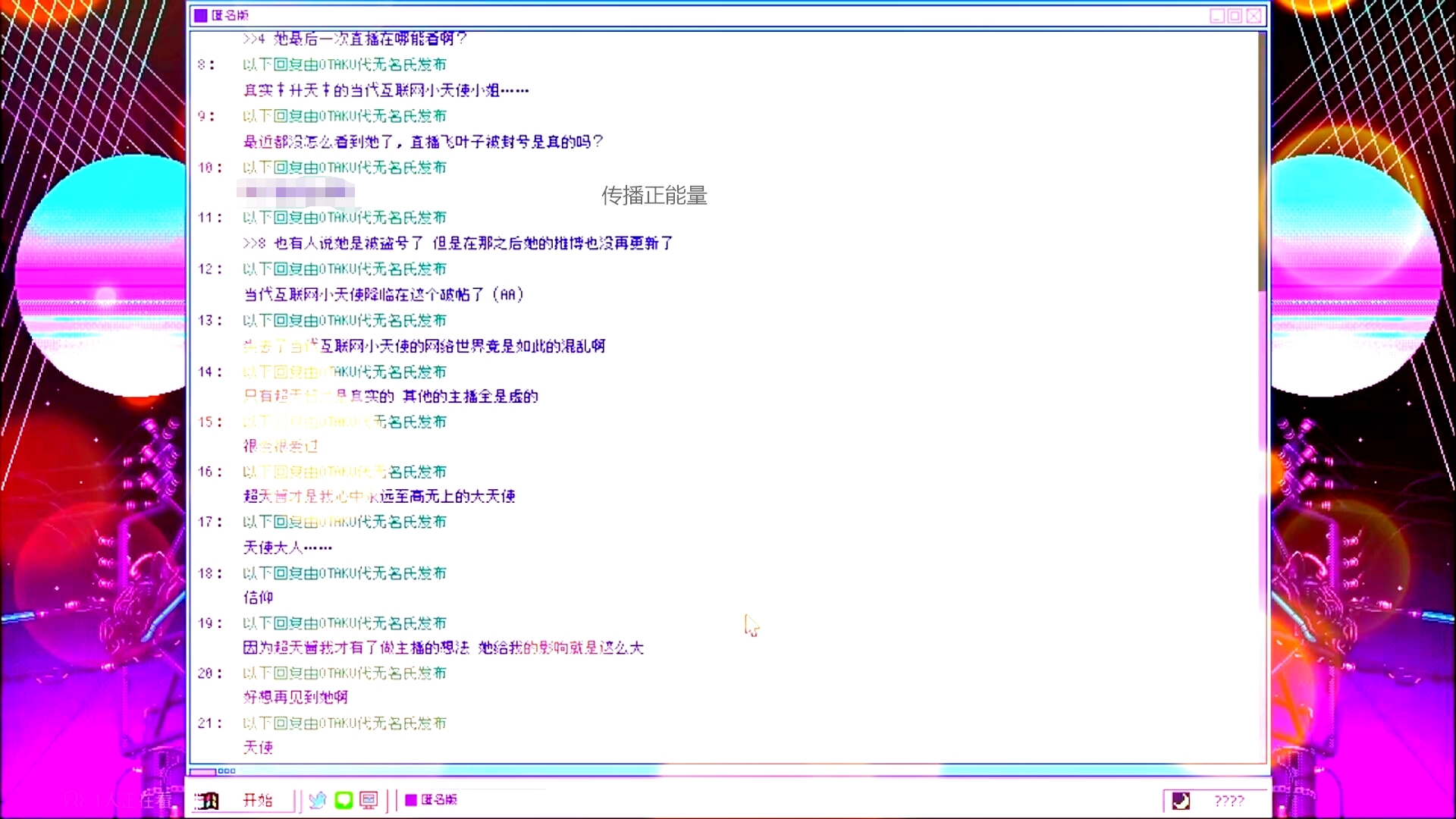Click the horizontal scrollbar thumb at bottom-left
The width and height of the screenshot is (1456, 819).
click(202, 771)
